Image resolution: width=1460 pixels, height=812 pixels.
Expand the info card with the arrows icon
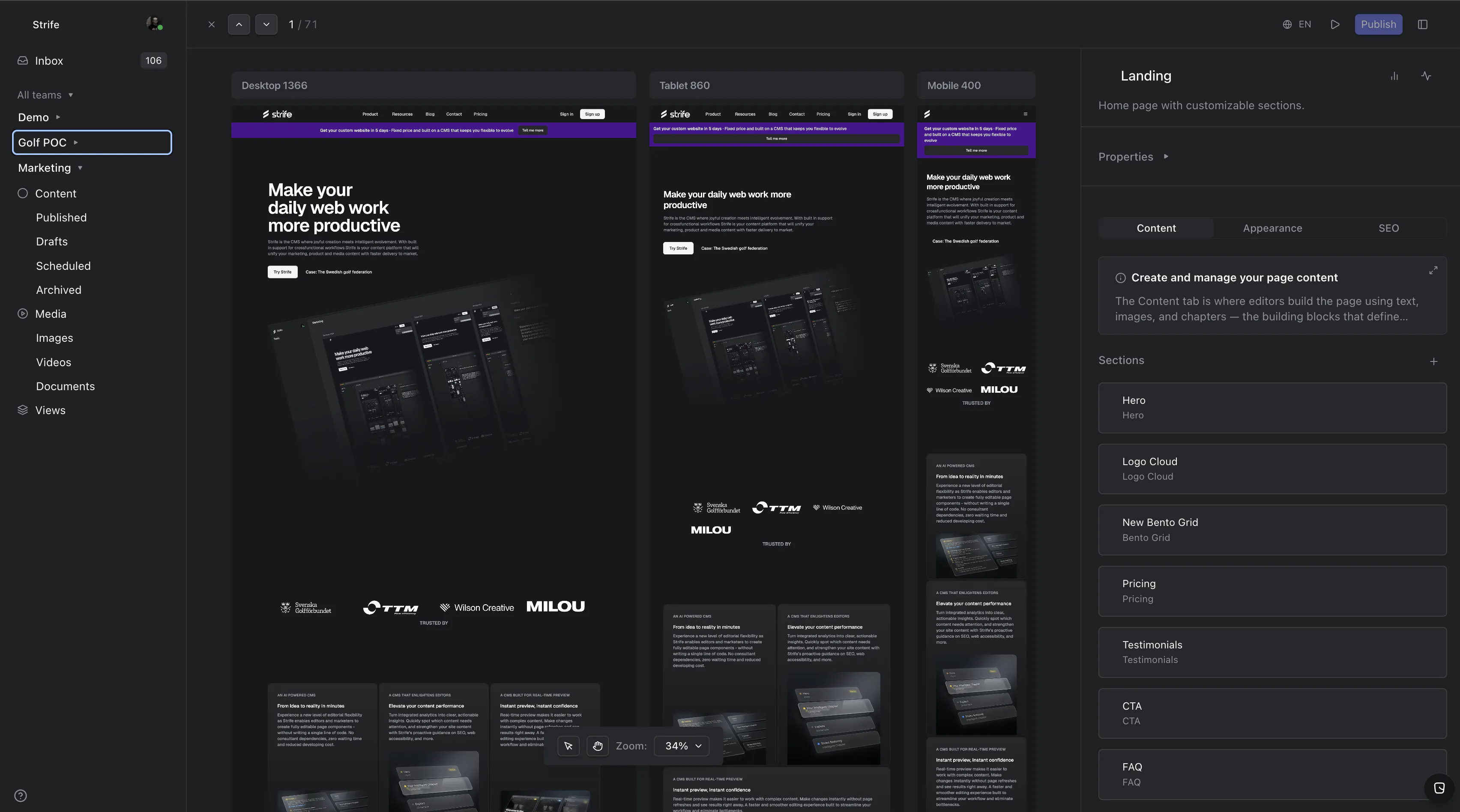tap(1433, 270)
